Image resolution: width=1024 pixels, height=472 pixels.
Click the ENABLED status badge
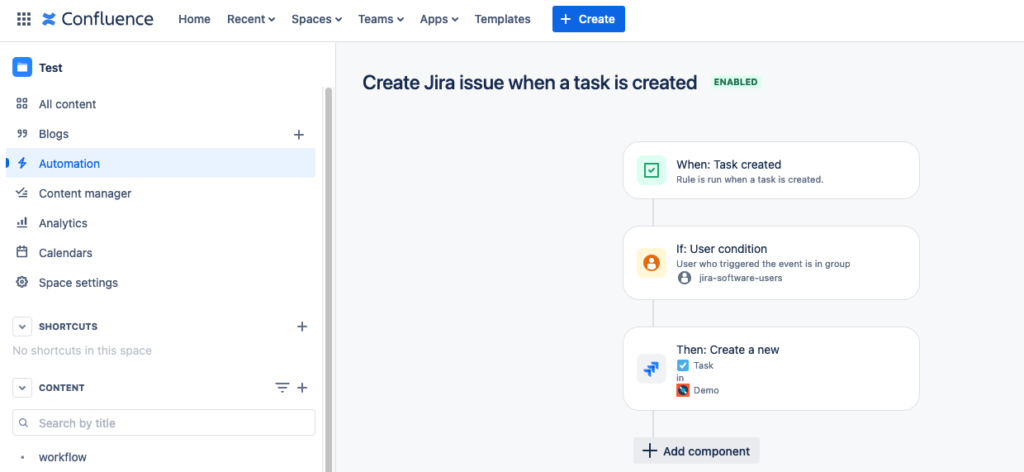[x=736, y=82]
